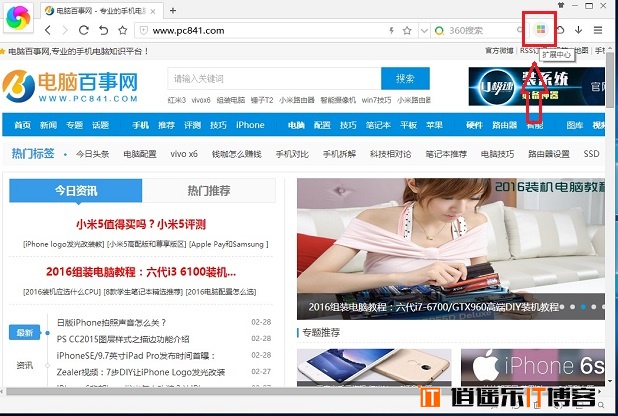Click the 2016装机电脑教程 carousel image
618x416 pixels.
click(451, 249)
